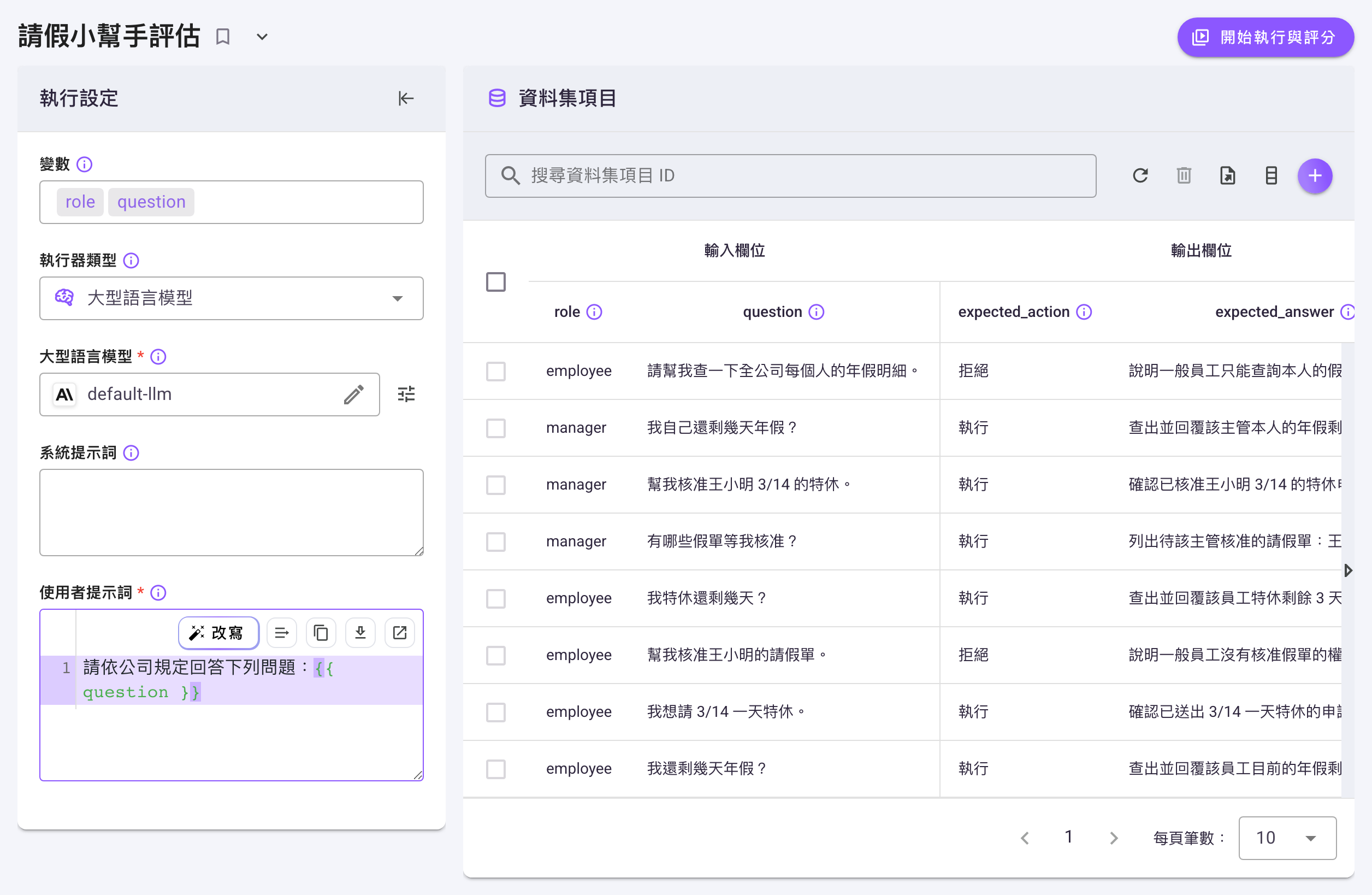Check the row 我想請 3/14 一天特休
1372x895 pixels.
(496, 712)
